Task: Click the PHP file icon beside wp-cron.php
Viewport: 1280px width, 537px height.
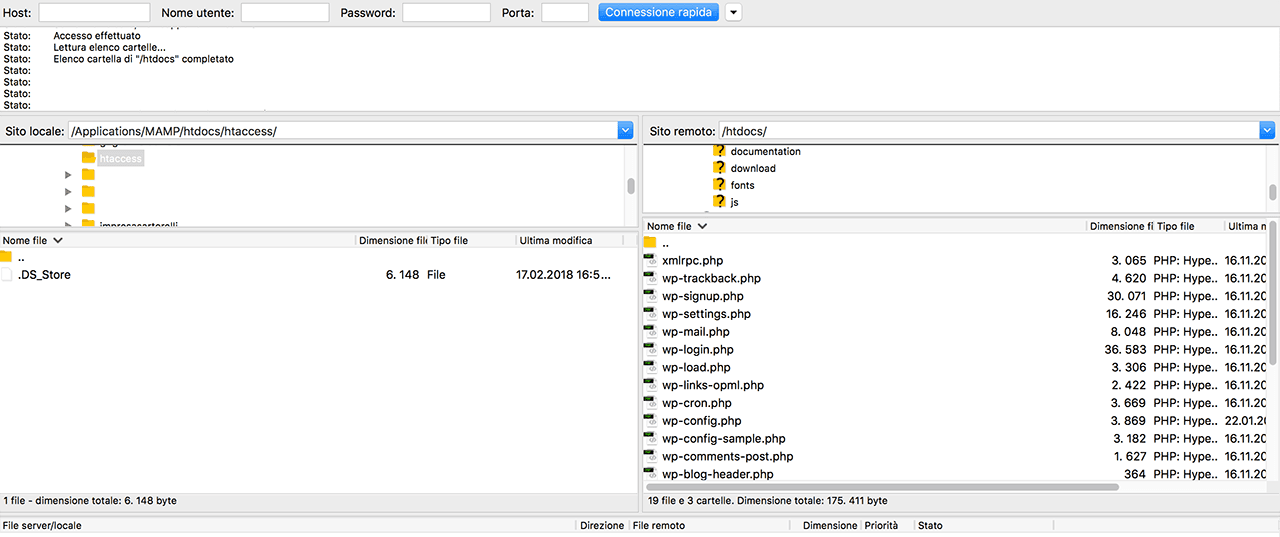Action: (x=650, y=403)
